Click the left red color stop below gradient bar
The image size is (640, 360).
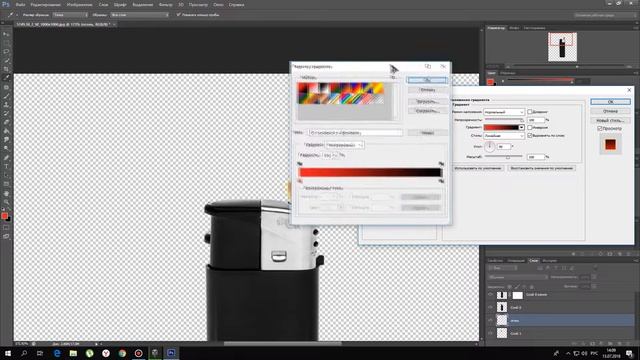(x=300, y=180)
